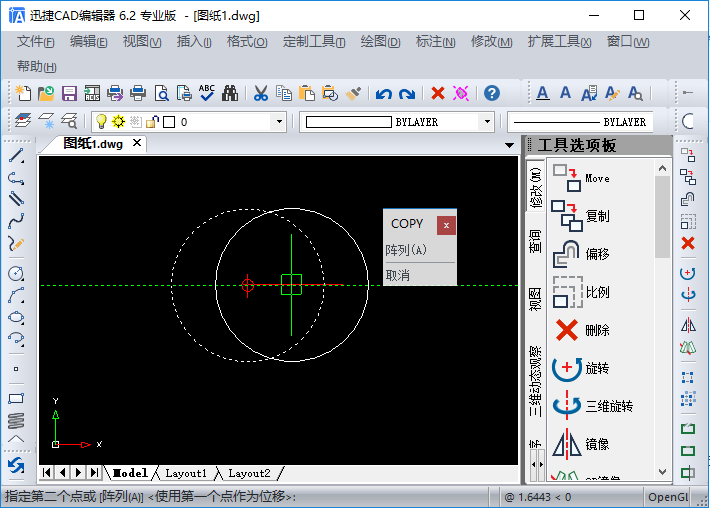Viewport: 710px width, 510px height.
Task: Undo last action with blue arrow
Action: click(x=384, y=94)
